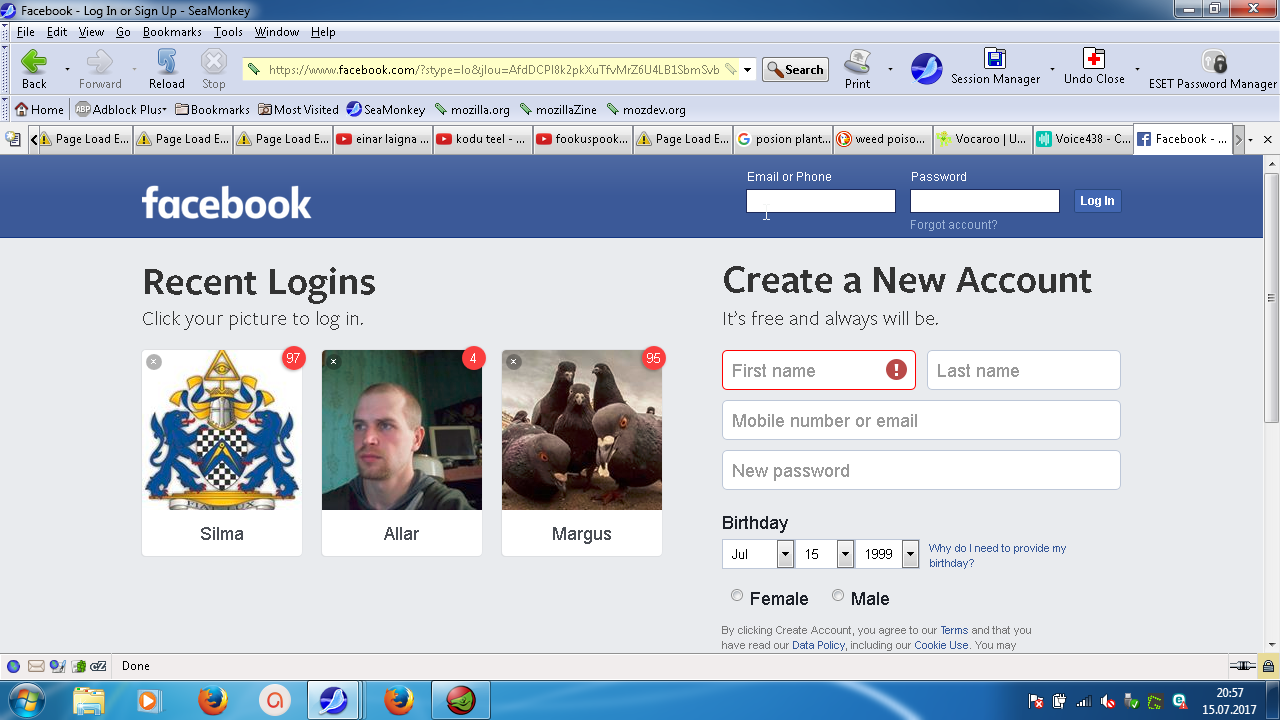Select the Male radio button
The image size is (1280, 720).
[x=838, y=596]
